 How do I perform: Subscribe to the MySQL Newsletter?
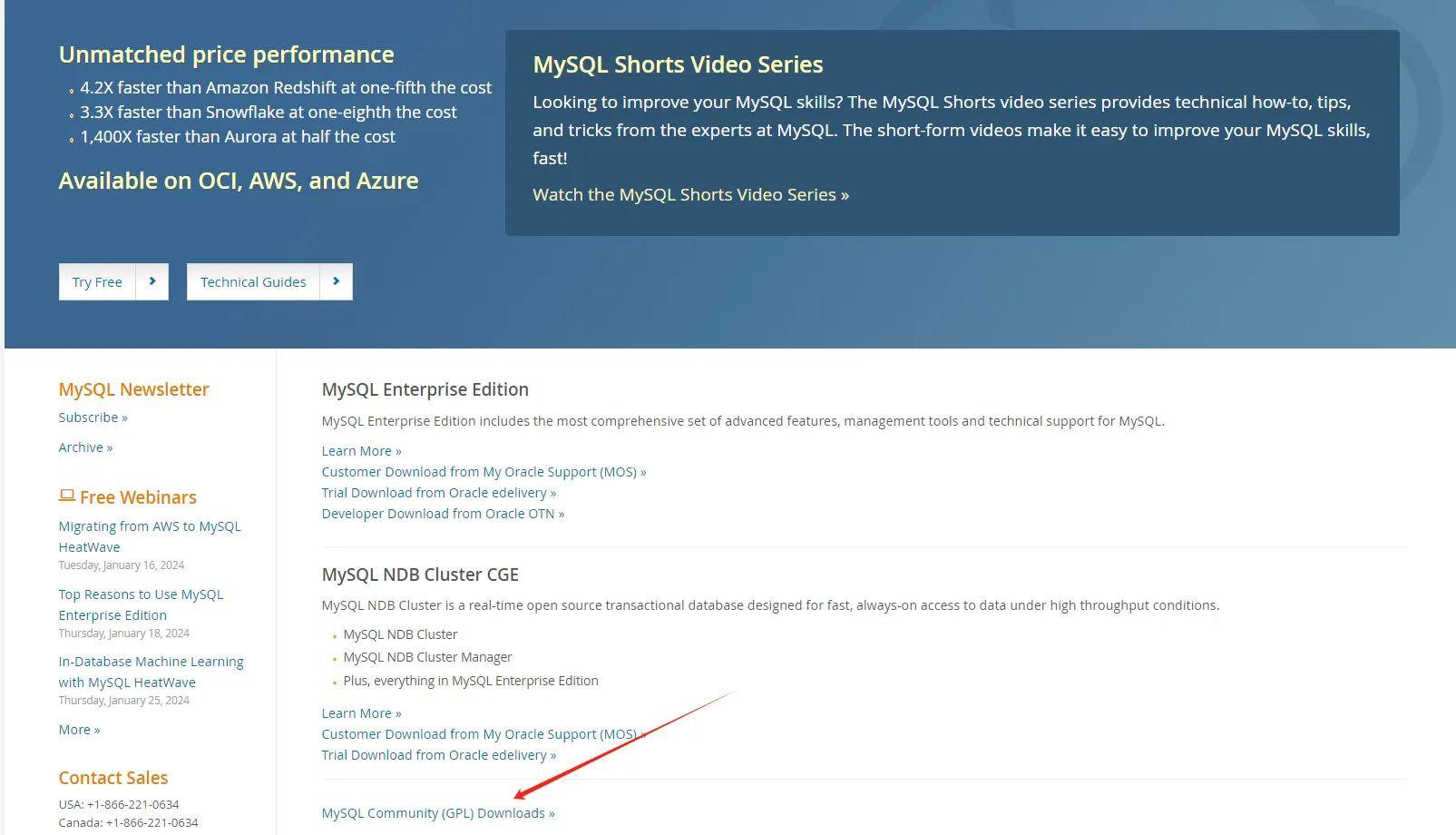(93, 417)
